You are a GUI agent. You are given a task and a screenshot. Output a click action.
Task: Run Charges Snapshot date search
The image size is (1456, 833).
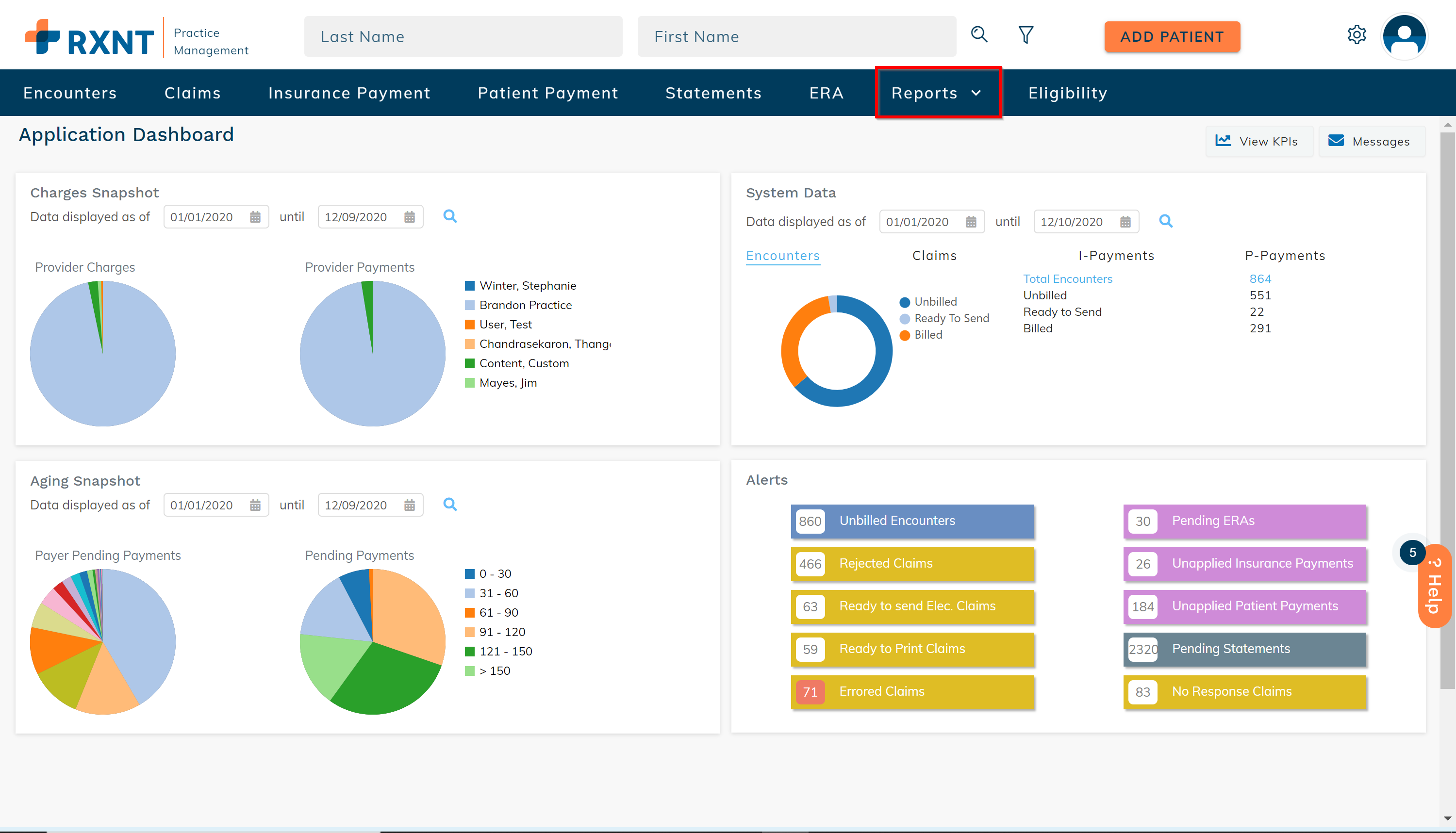(x=450, y=216)
